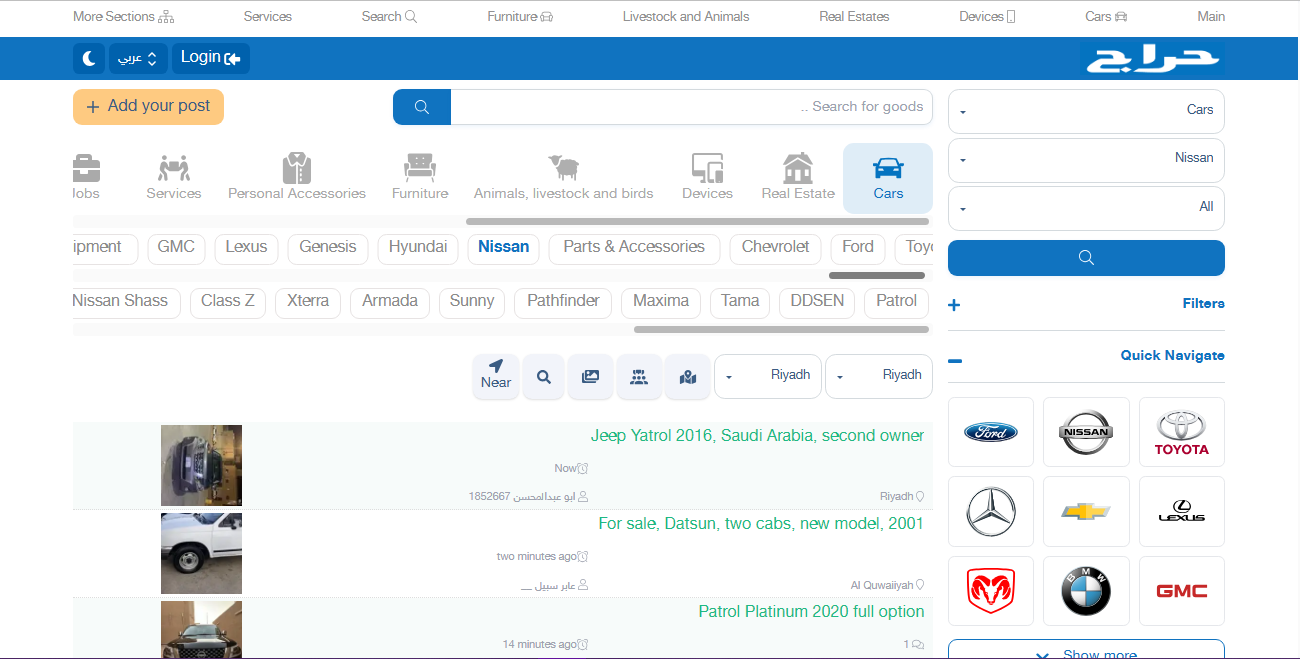The image size is (1300, 659).
Task: Open Livestock and Animals in top navigation
Action: [x=686, y=16]
